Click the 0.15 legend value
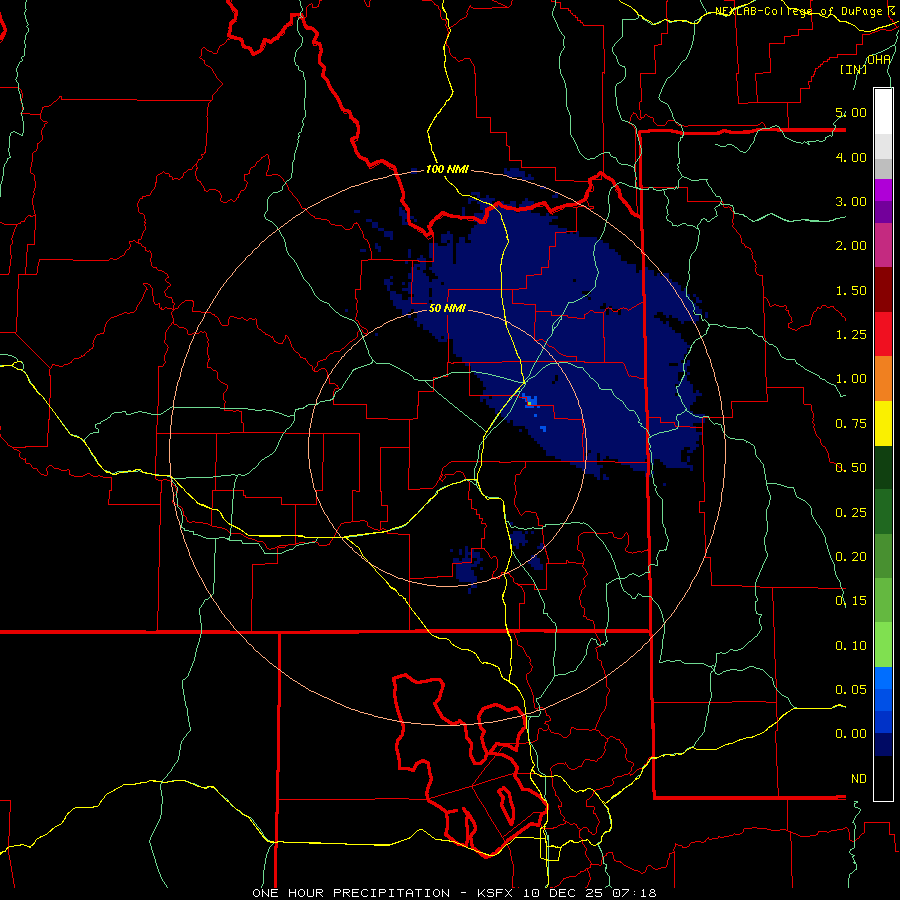The image size is (900, 900). (851, 600)
